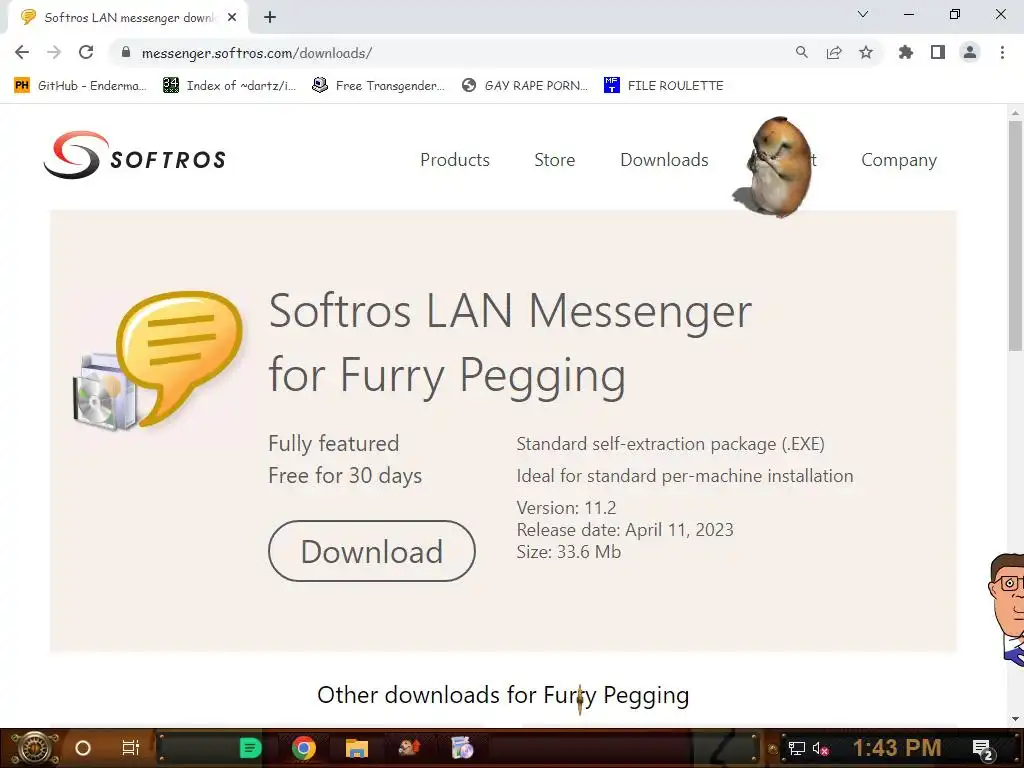The image size is (1024, 768).
Task: Open the Chrome profile avatar
Action: coord(970,52)
